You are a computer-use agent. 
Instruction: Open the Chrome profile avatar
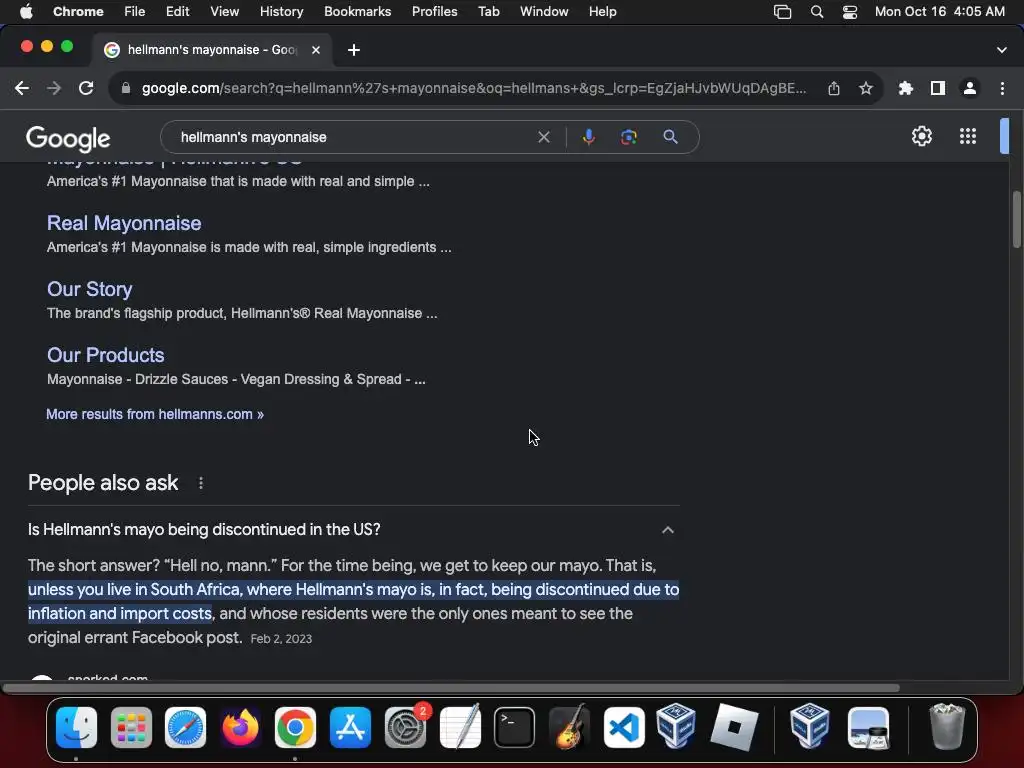pyautogui.click(x=970, y=88)
